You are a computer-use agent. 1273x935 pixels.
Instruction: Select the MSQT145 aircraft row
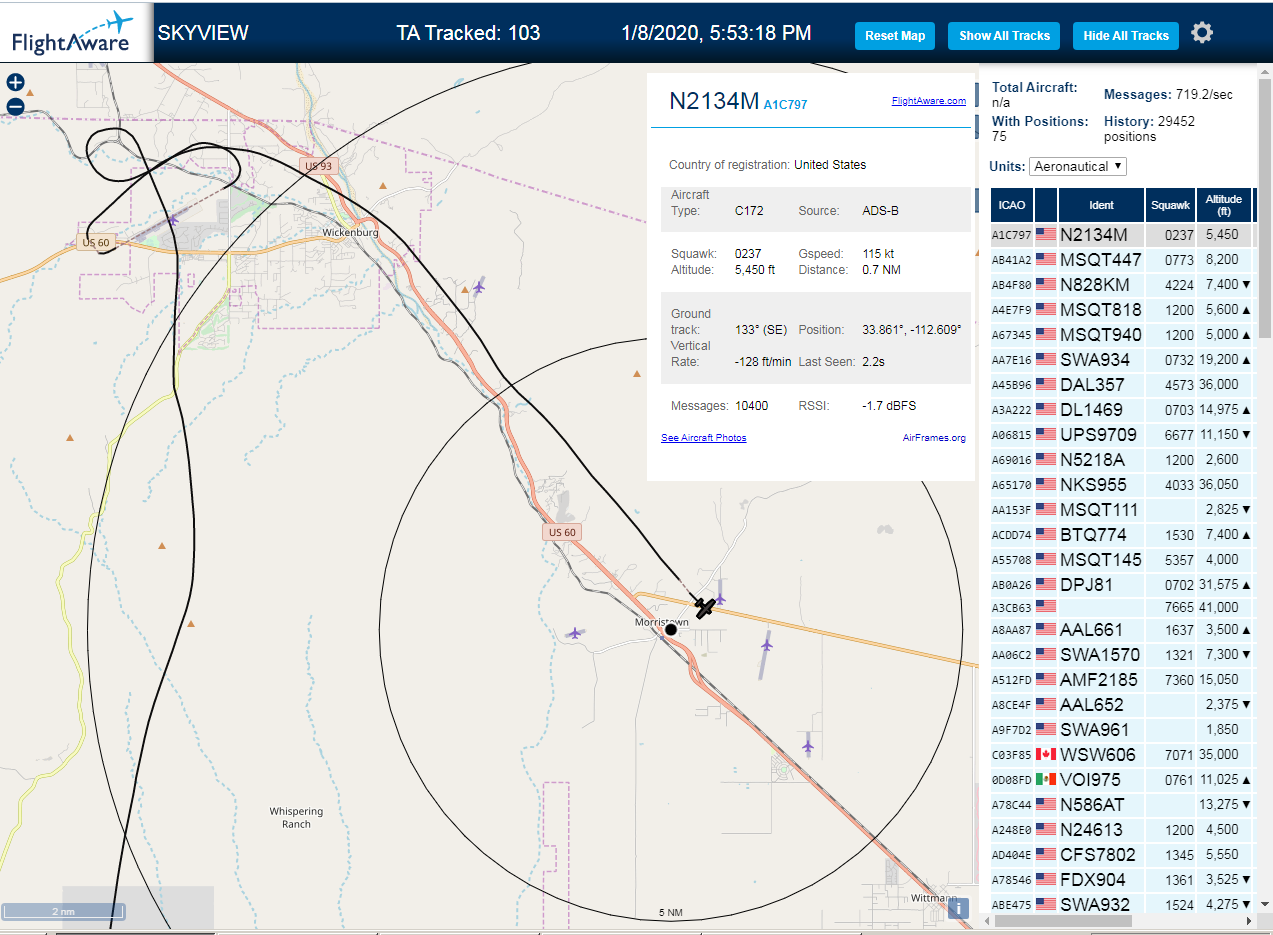pyautogui.click(x=1123, y=559)
